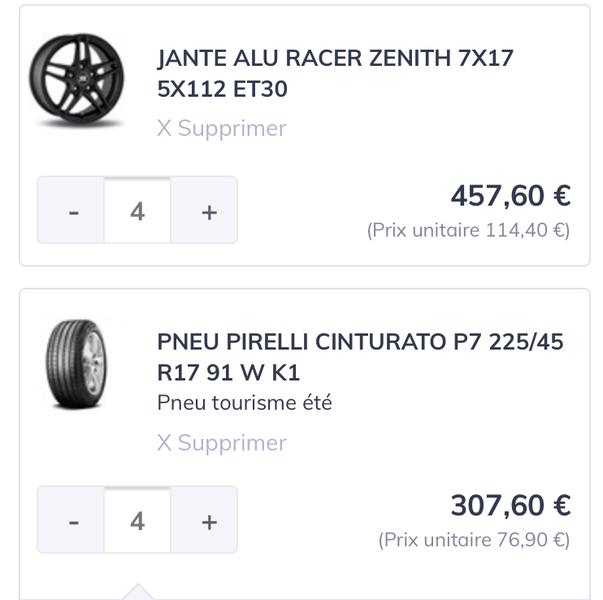Increase quantity of Pirelli Cinturato P7 tire
603x600 pixels.
tap(204, 520)
